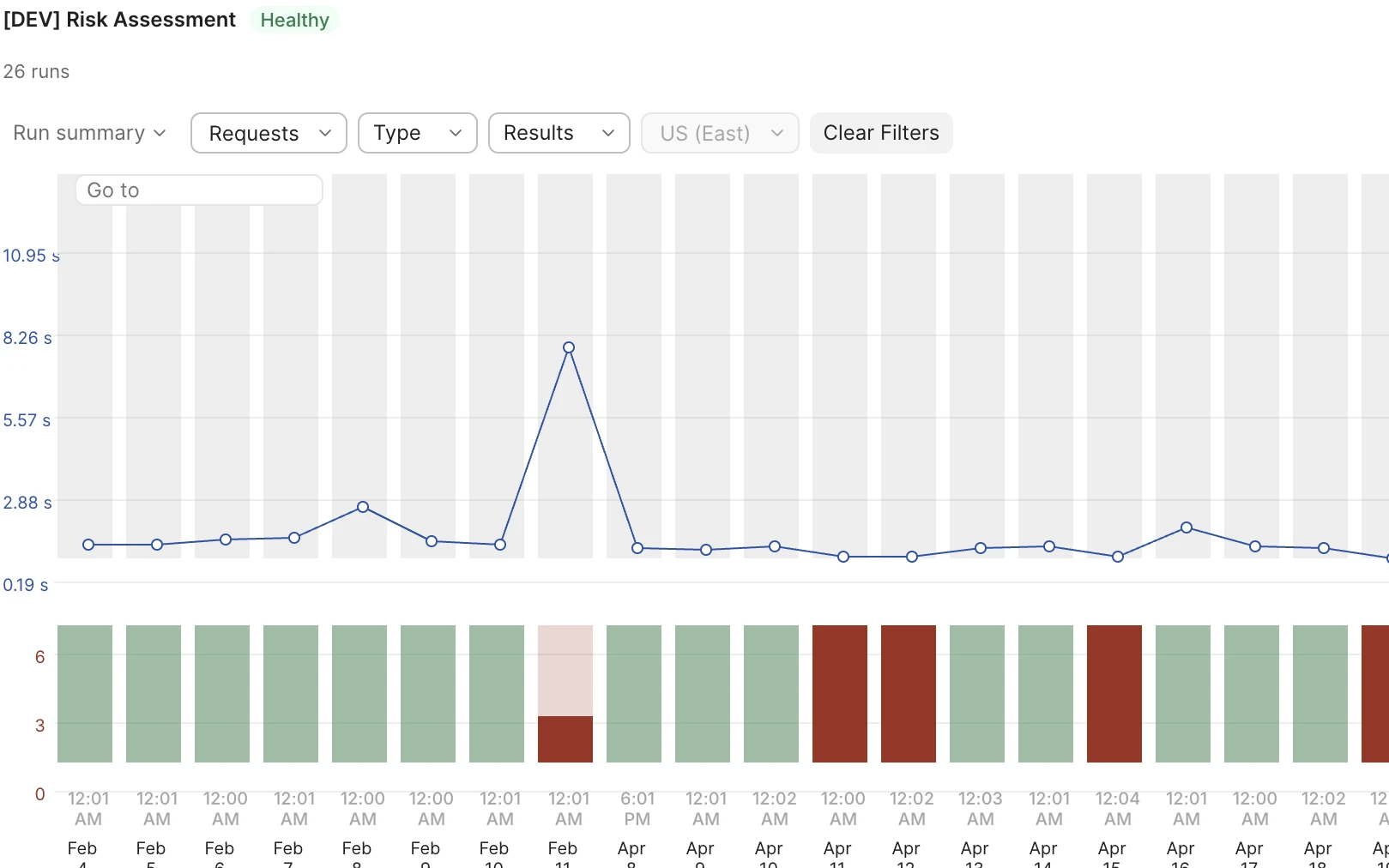
Task: Click the green passed result bar for Apr 13
Action: [977, 694]
